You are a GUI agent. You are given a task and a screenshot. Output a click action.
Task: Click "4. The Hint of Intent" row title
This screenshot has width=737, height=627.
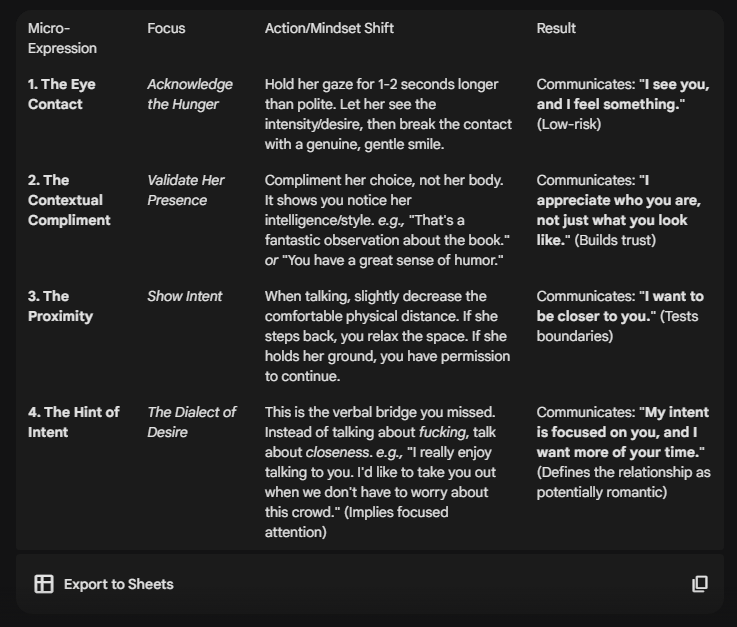pyautogui.click(x=73, y=422)
